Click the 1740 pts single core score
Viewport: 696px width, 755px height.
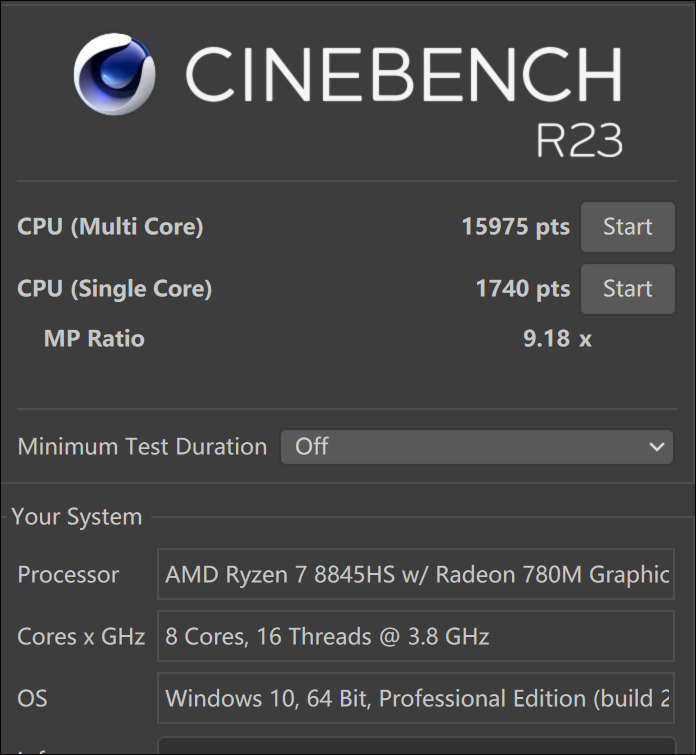pos(522,289)
